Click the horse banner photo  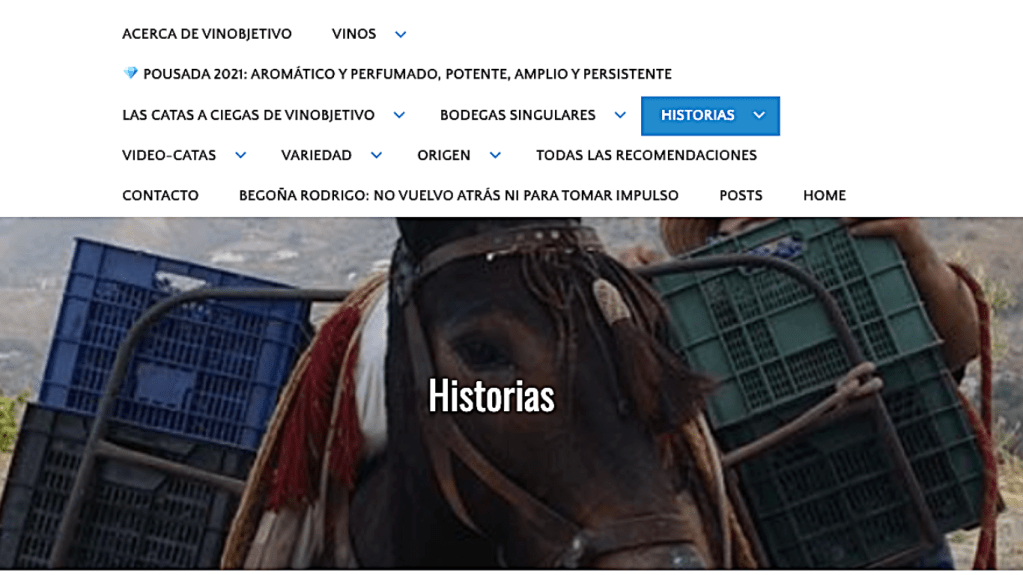(512, 394)
